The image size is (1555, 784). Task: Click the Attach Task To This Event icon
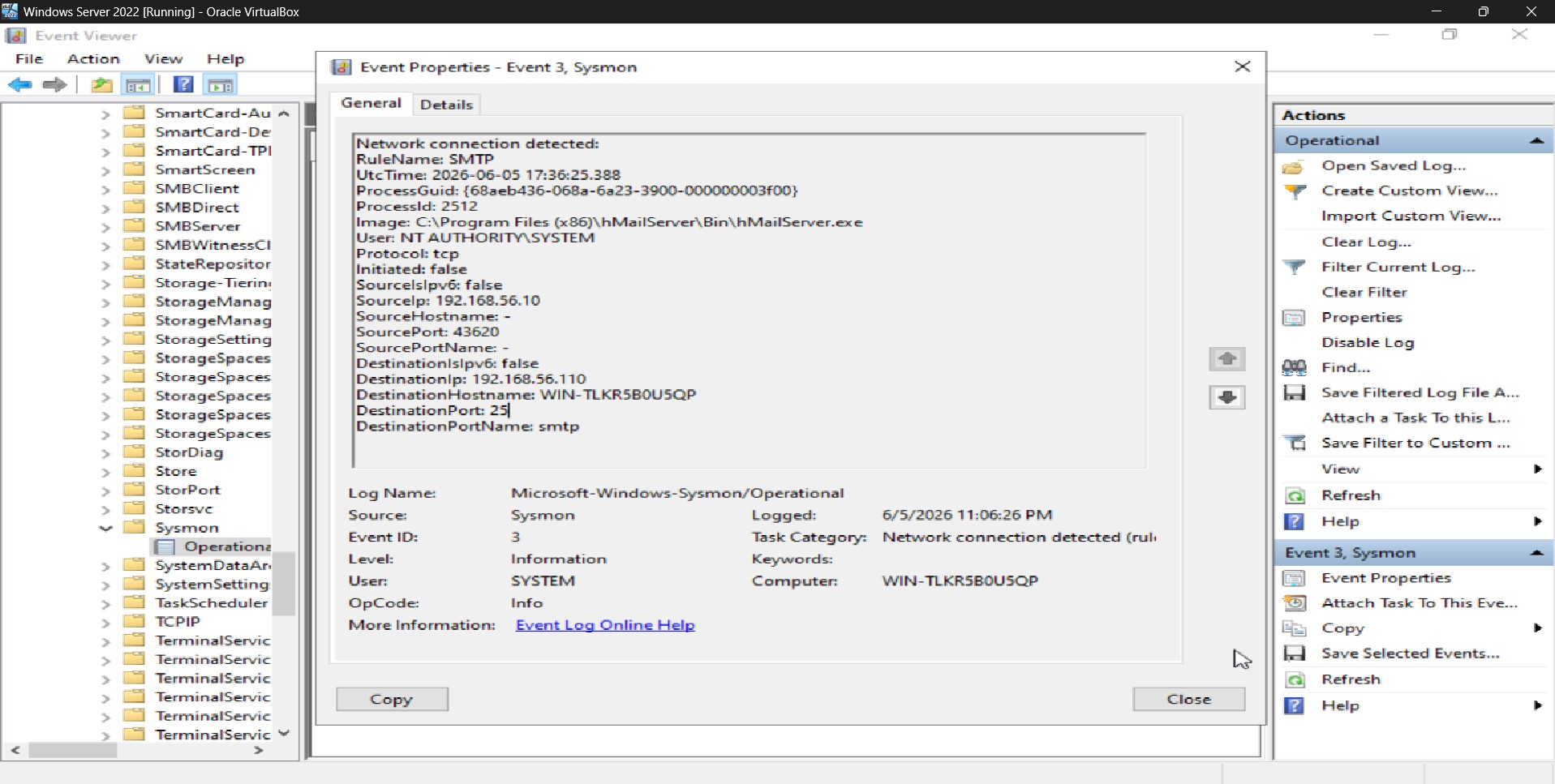(x=1295, y=603)
